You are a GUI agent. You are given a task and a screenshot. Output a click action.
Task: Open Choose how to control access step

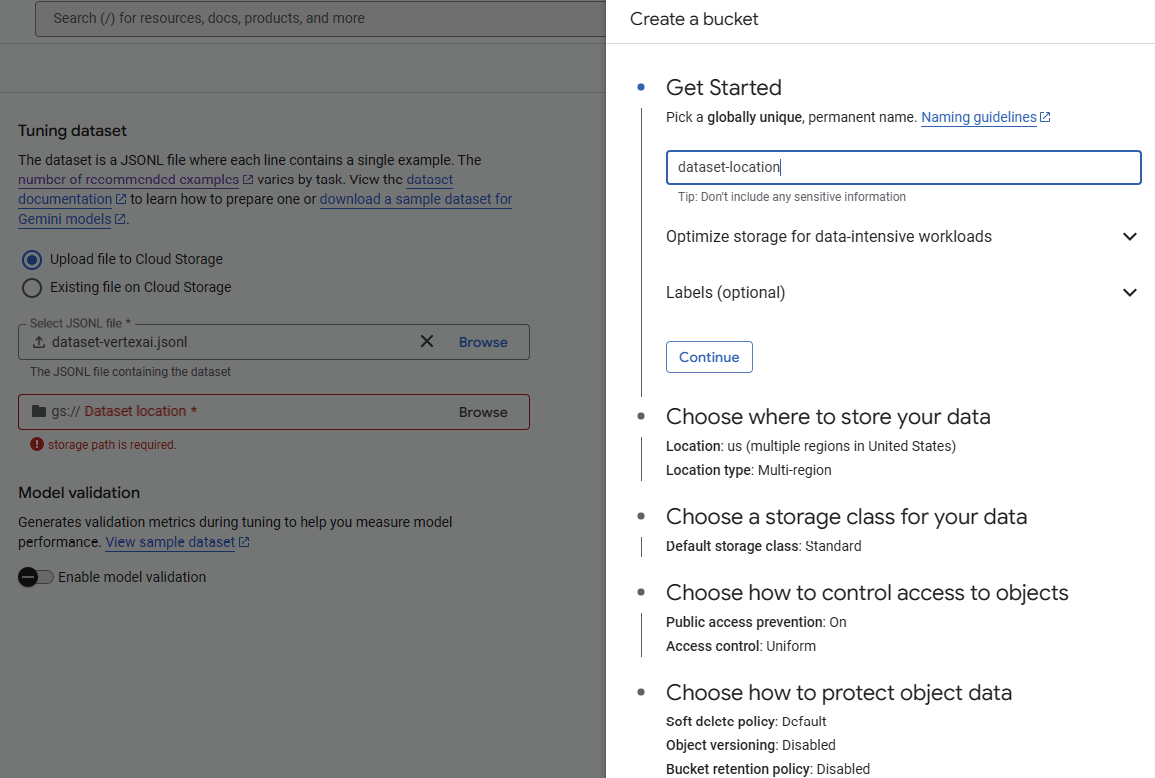click(x=867, y=593)
